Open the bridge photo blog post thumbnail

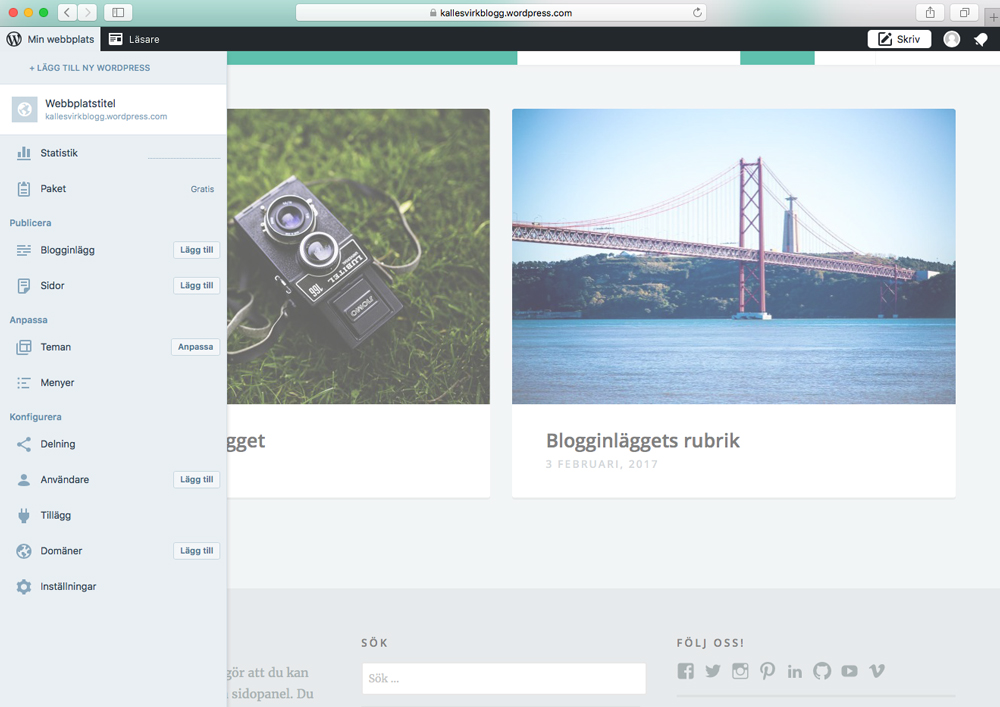click(733, 256)
